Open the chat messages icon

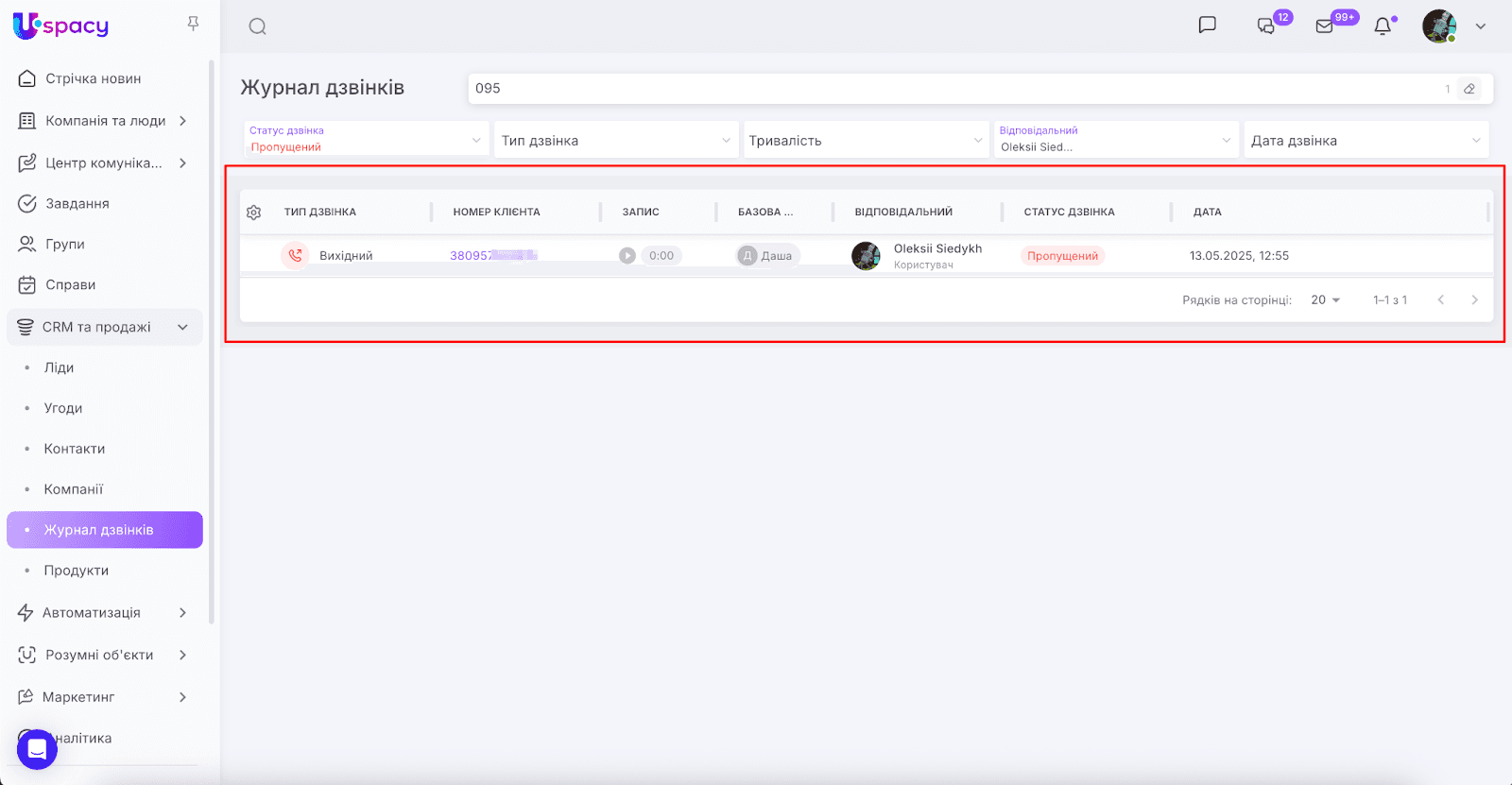[x=1207, y=26]
